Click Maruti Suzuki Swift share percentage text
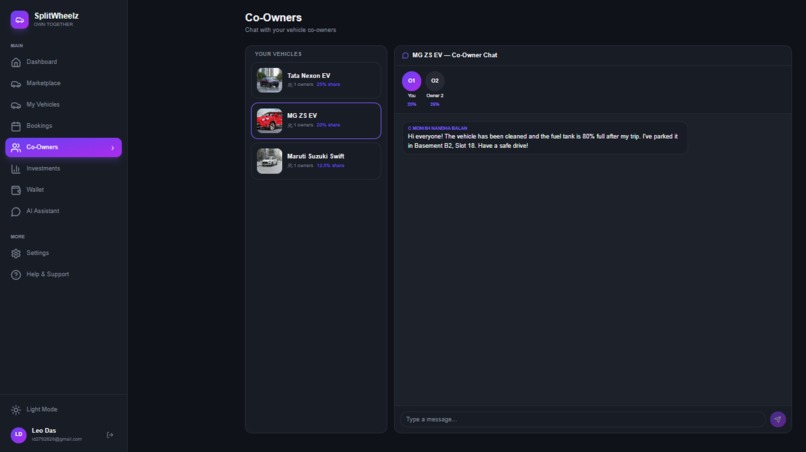Screen dimensions: 806x452 (331, 166)
